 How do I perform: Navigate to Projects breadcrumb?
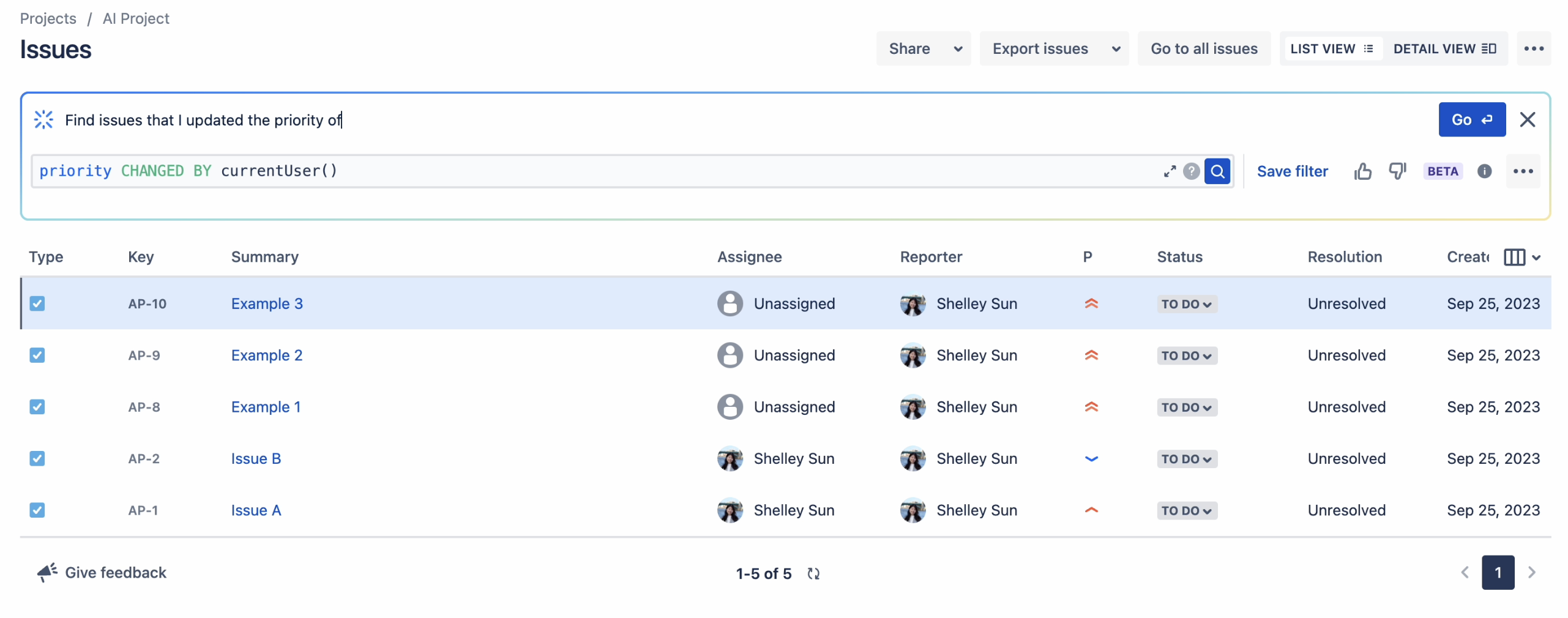point(48,18)
